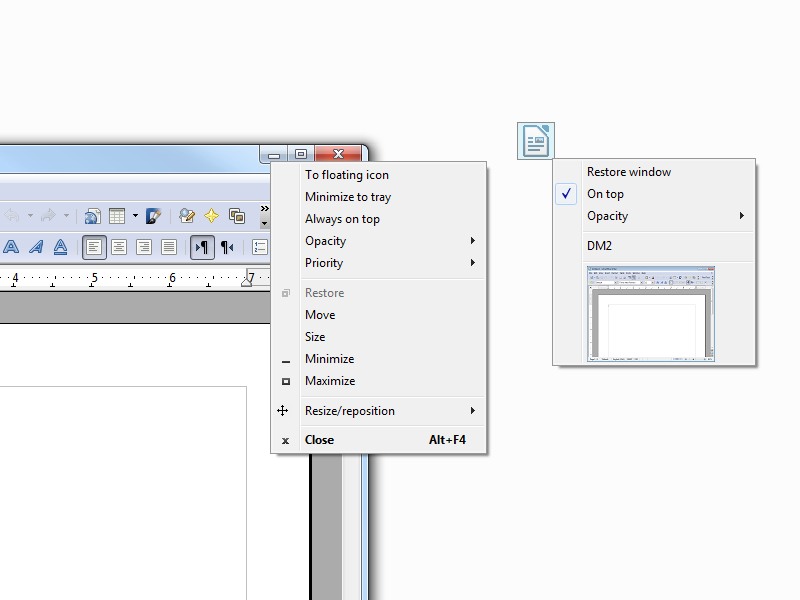Choose "To floating icon" from menu
This screenshot has height=600, width=800.
pos(347,175)
